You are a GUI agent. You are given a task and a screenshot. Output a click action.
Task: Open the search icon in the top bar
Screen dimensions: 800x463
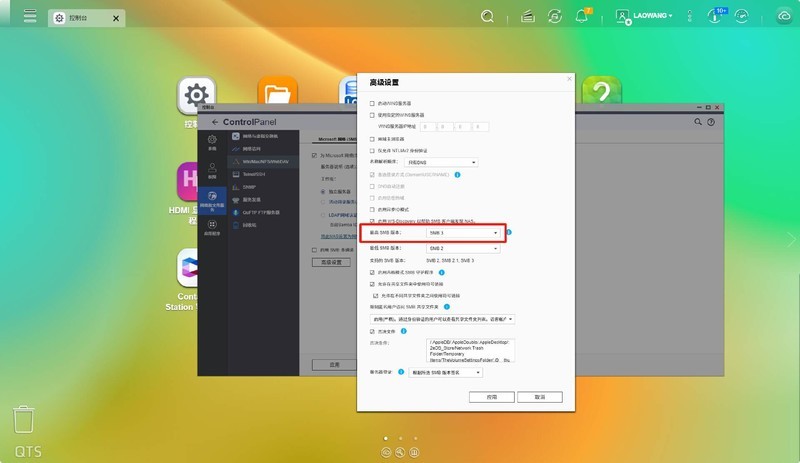tap(487, 16)
